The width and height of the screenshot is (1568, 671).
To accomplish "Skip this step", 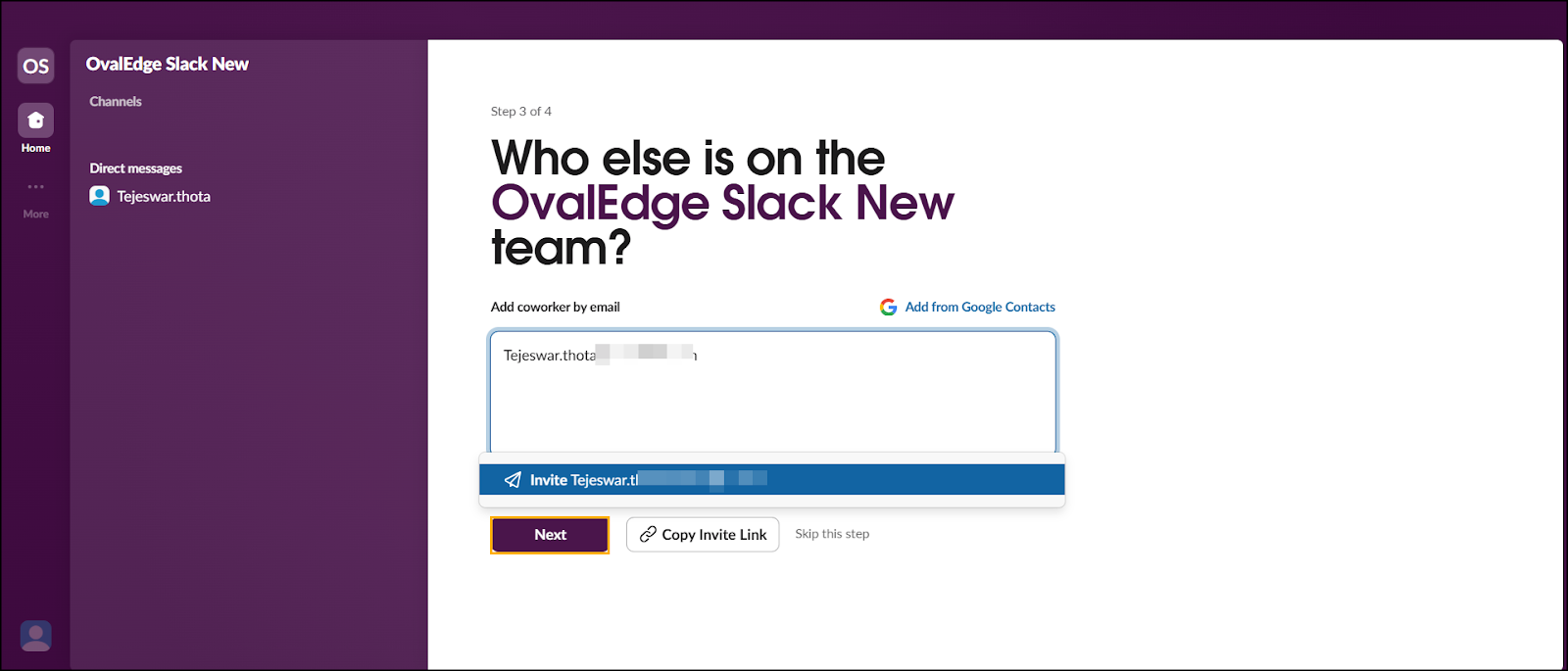I will pos(832,534).
